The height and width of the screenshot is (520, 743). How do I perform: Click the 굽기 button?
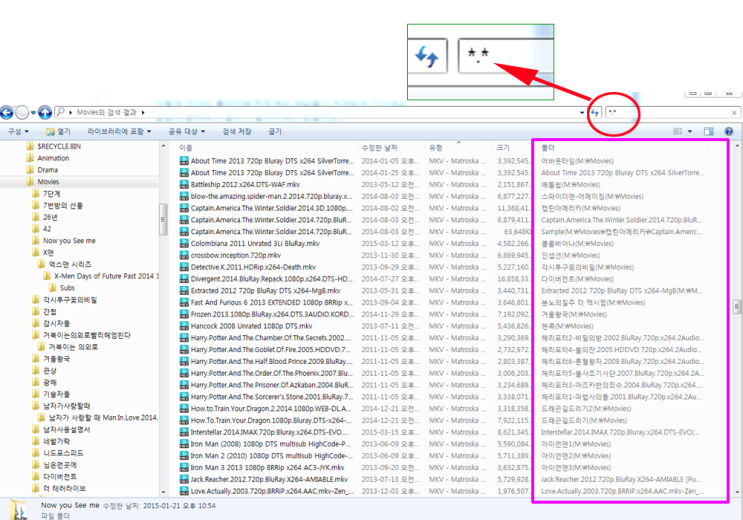275,131
